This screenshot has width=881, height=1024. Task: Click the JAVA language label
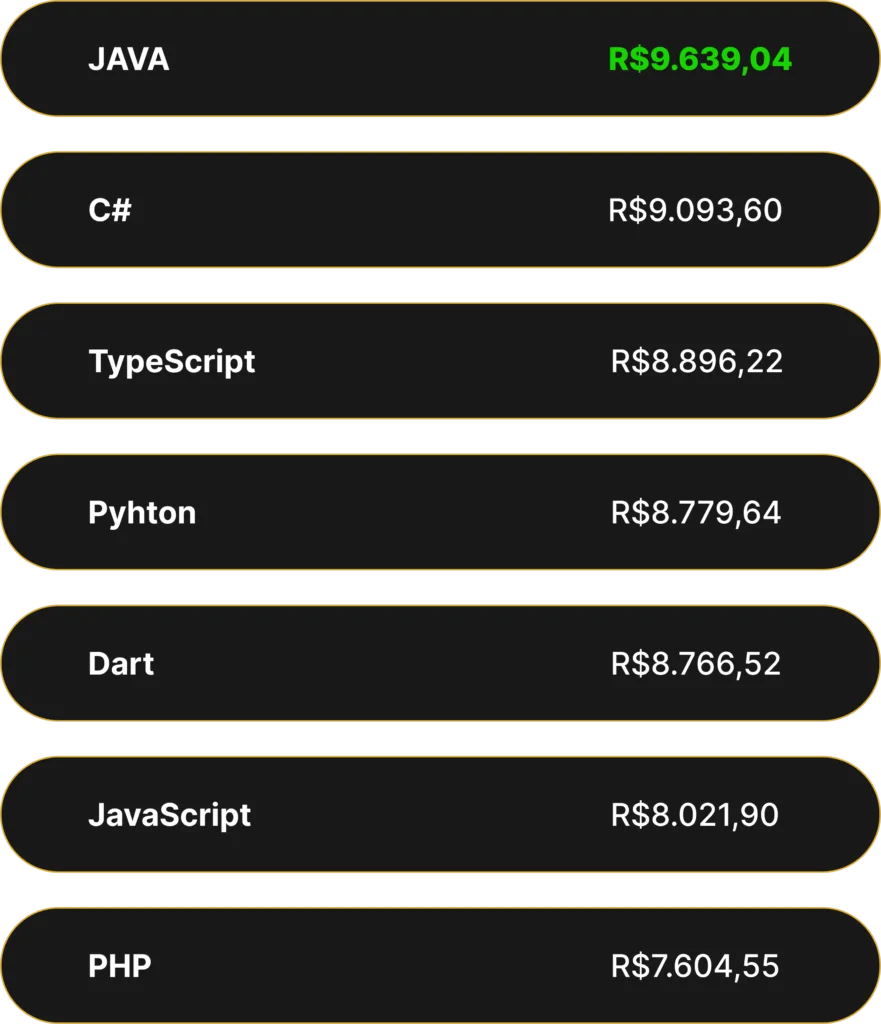129,59
